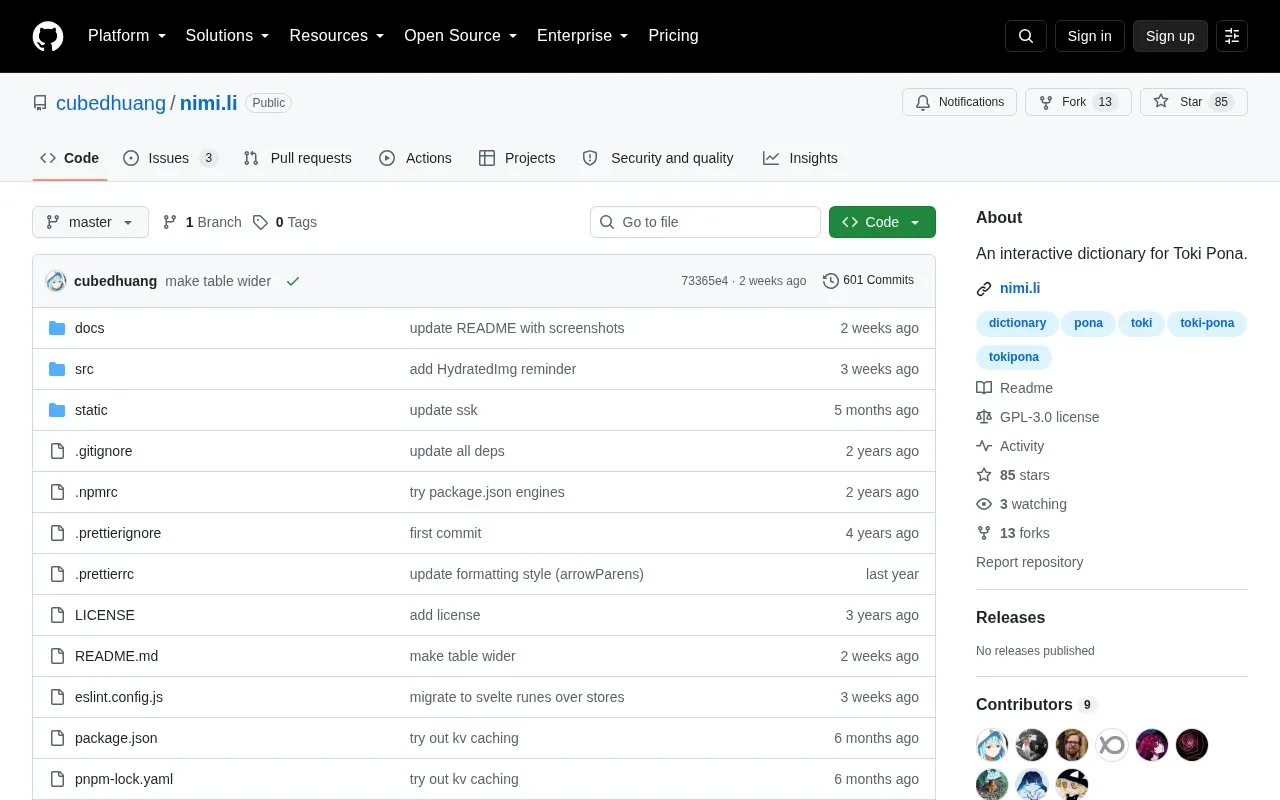Expand the Platform navigation menu
Image resolution: width=1280 pixels, height=800 pixels.
click(126, 36)
